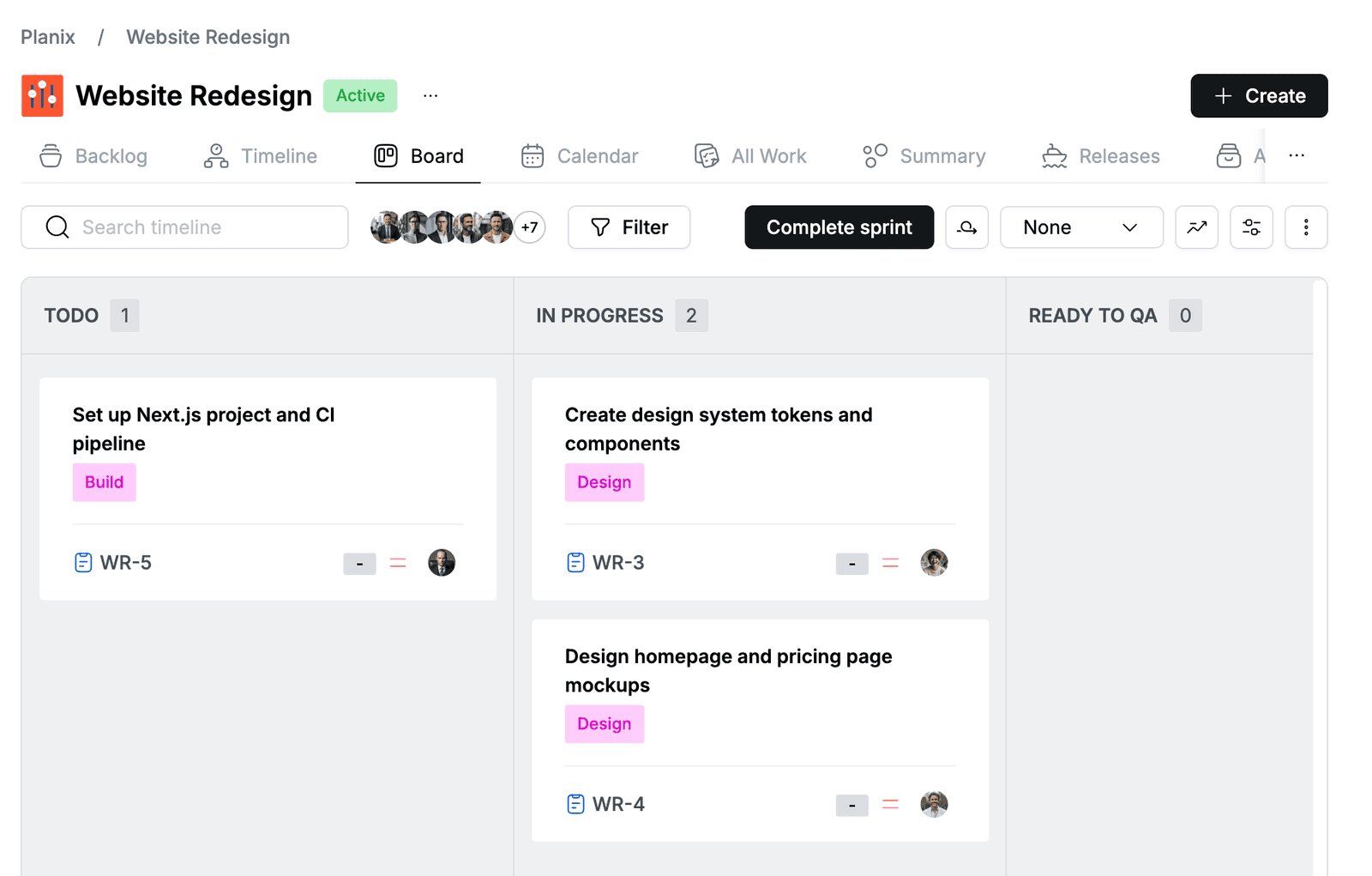Open the vertical three-dot board menu

1306,227
